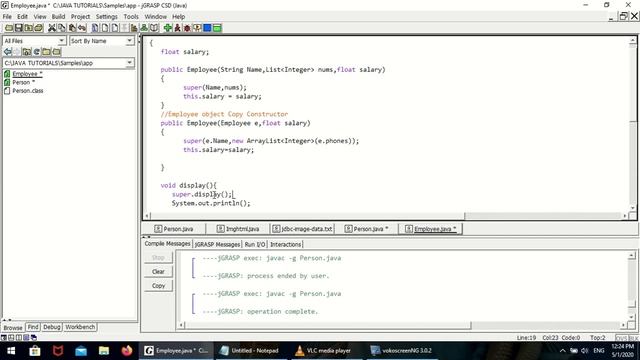Open the Help menu
640x360 pixels.
point(178,17)
